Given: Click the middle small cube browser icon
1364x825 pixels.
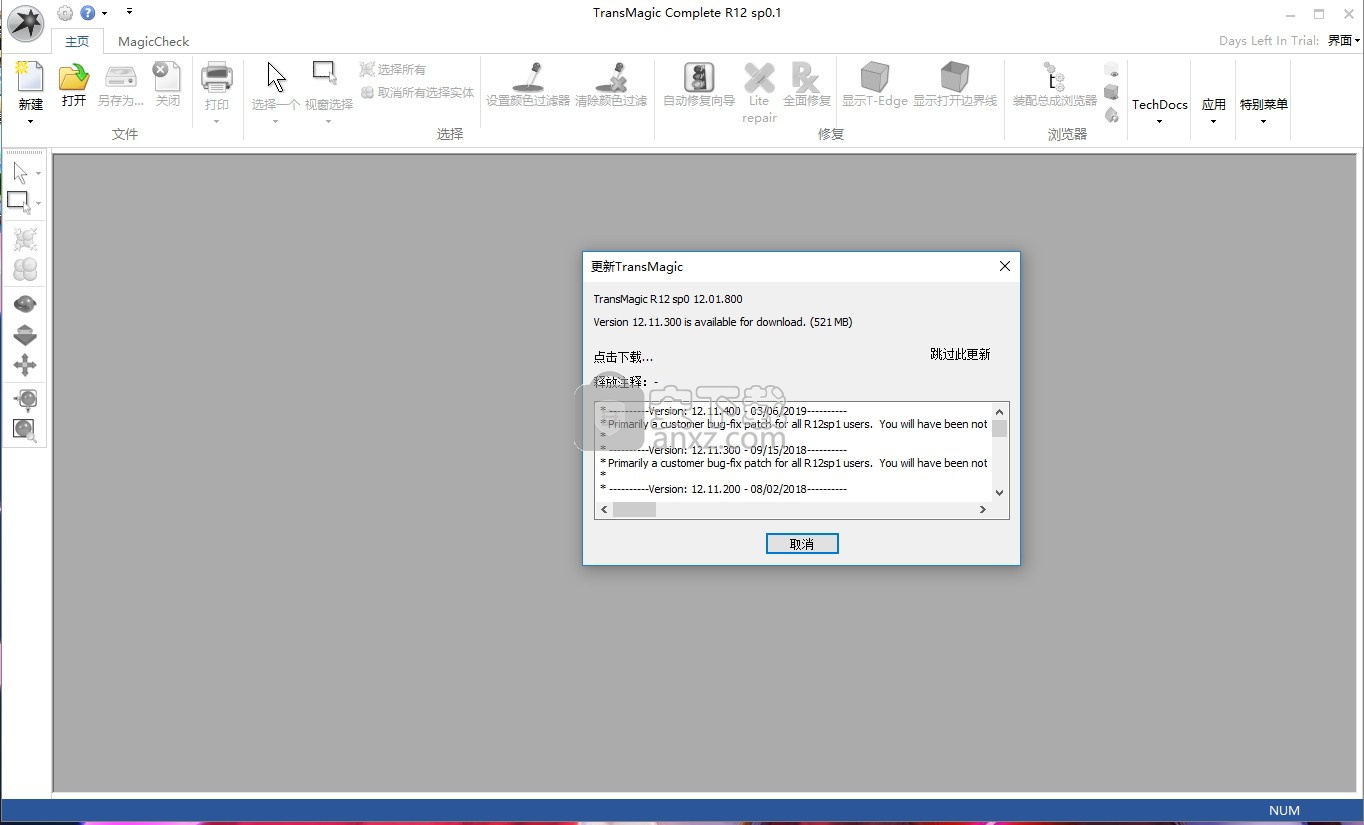Looking at the screenshot, I should 1112,93.
